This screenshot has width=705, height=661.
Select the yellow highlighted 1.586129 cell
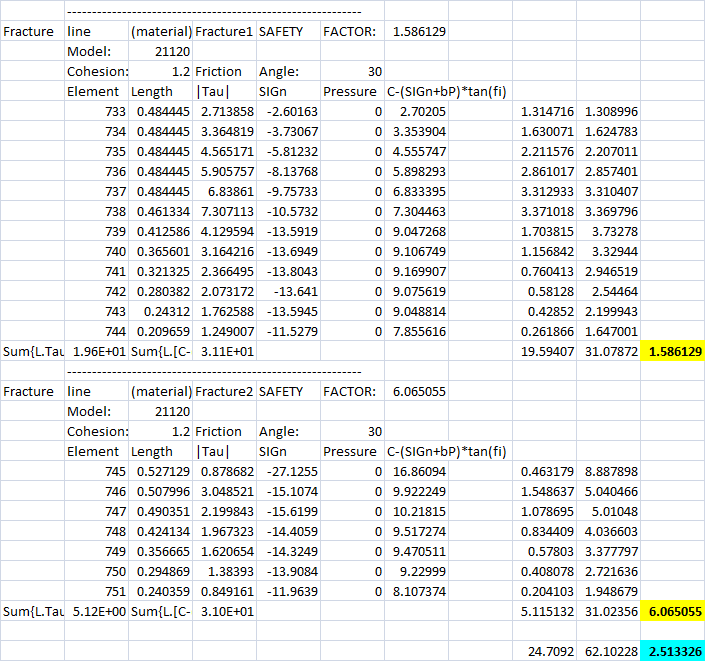[x=672, y=351]
